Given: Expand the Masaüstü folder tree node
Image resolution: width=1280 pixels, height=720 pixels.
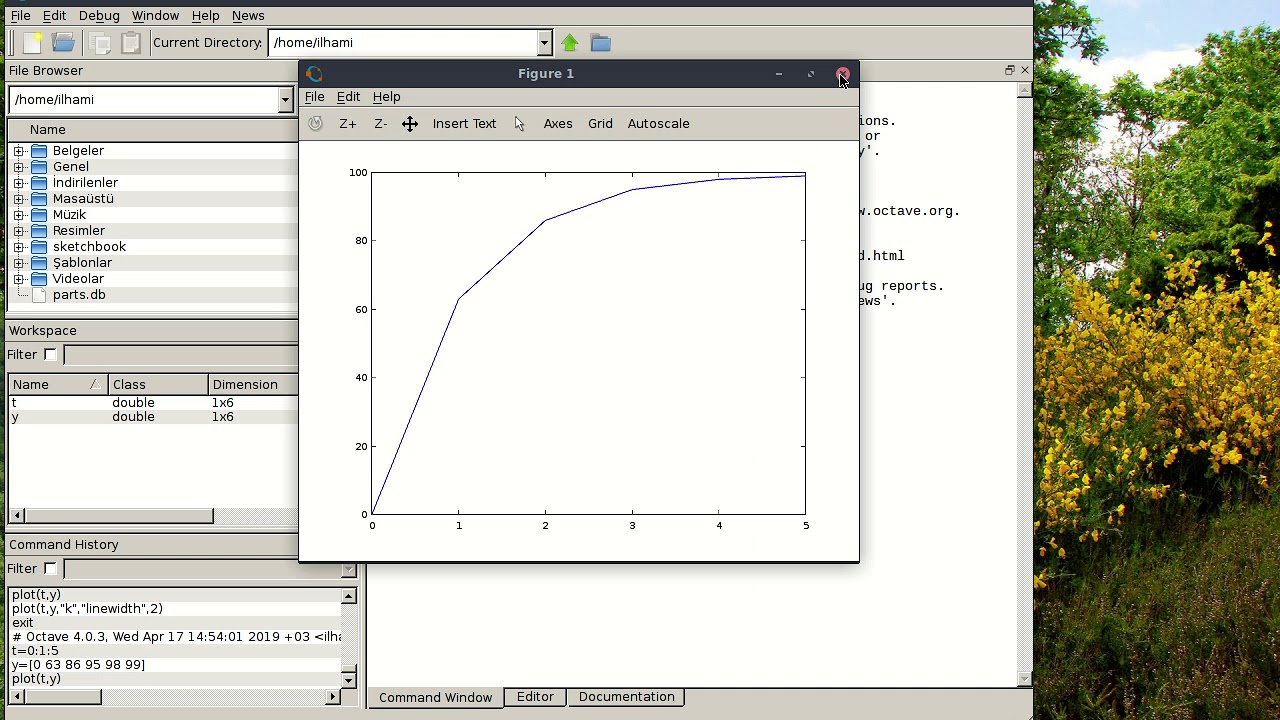Looking at the screenshot, I should [18, 199].
